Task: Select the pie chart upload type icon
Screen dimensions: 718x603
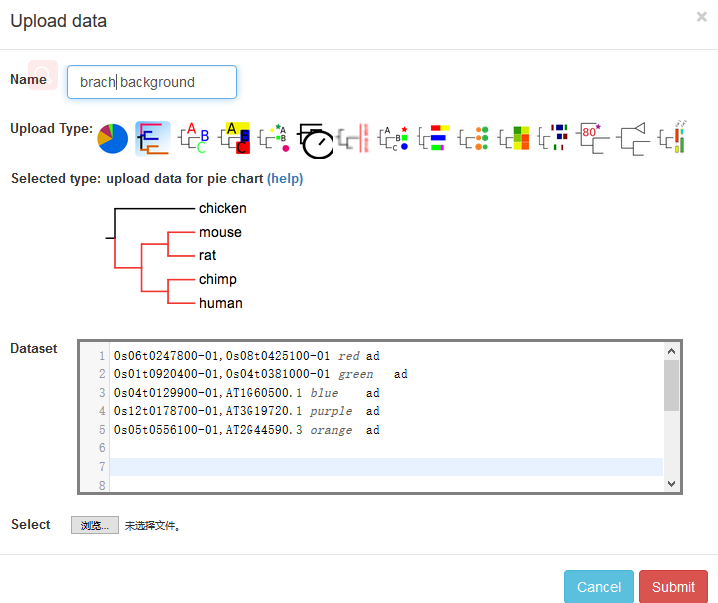Action: click(112, 138)
